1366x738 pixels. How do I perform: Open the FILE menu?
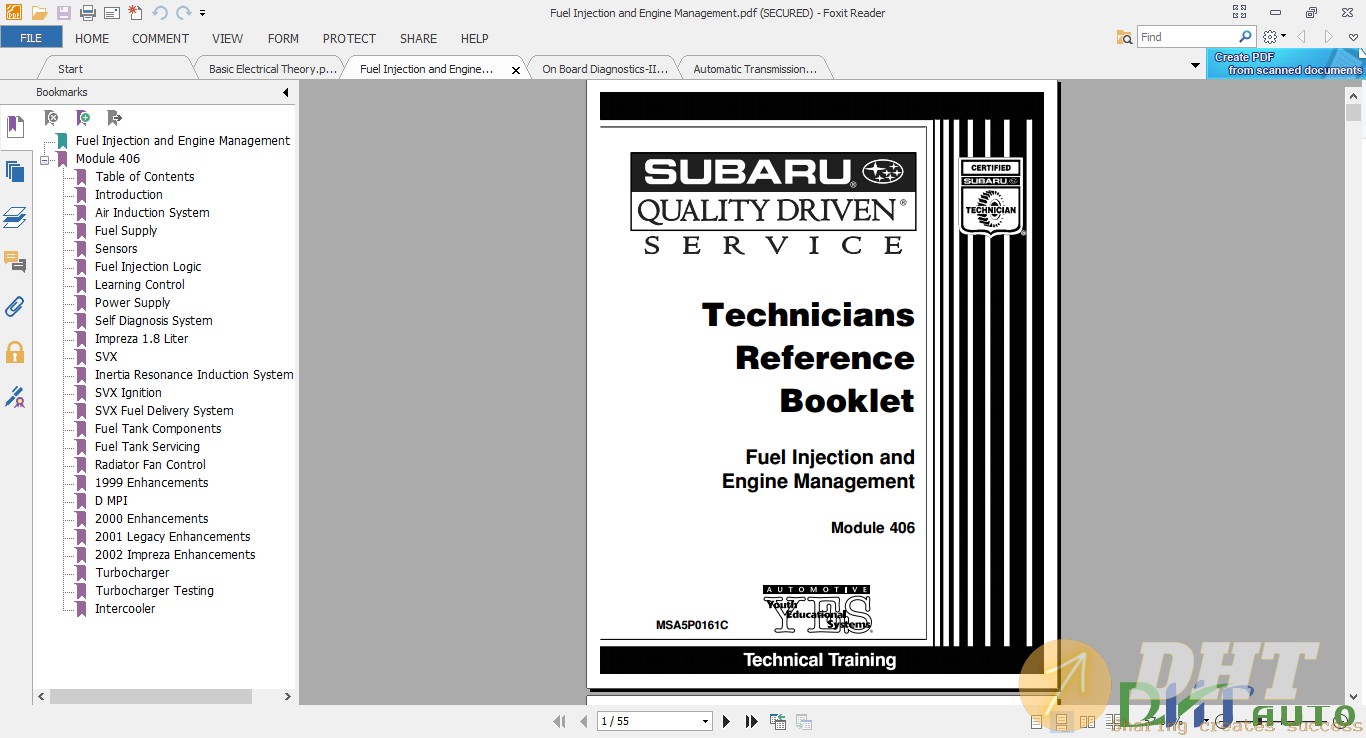pyautogui.click(x=31, y=38)
